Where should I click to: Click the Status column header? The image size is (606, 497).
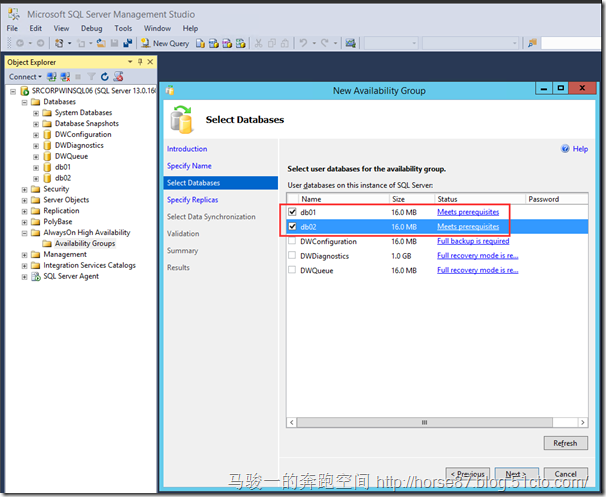tap(480, 199)
